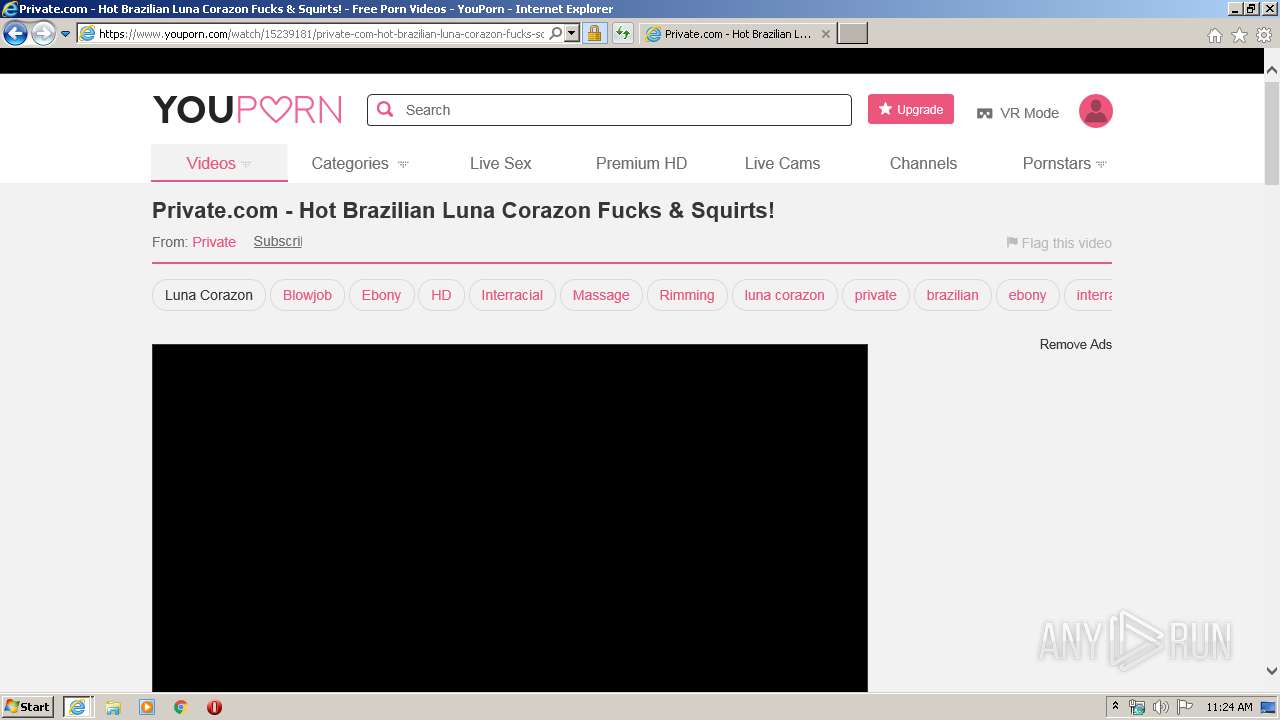Click the vertical scrollbar thumb
Image resolution: width=1280 pixels, height=720 pixels.
click(1272, 131)
